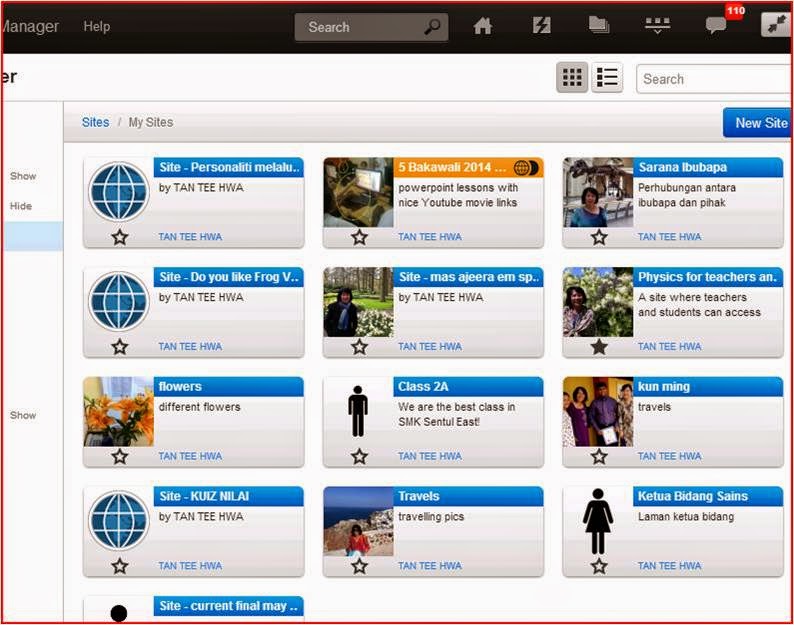Click the Sarana Ibubapa dinosaur museum thumbnail
Screen dimensions: 794x625
(598, 192)
